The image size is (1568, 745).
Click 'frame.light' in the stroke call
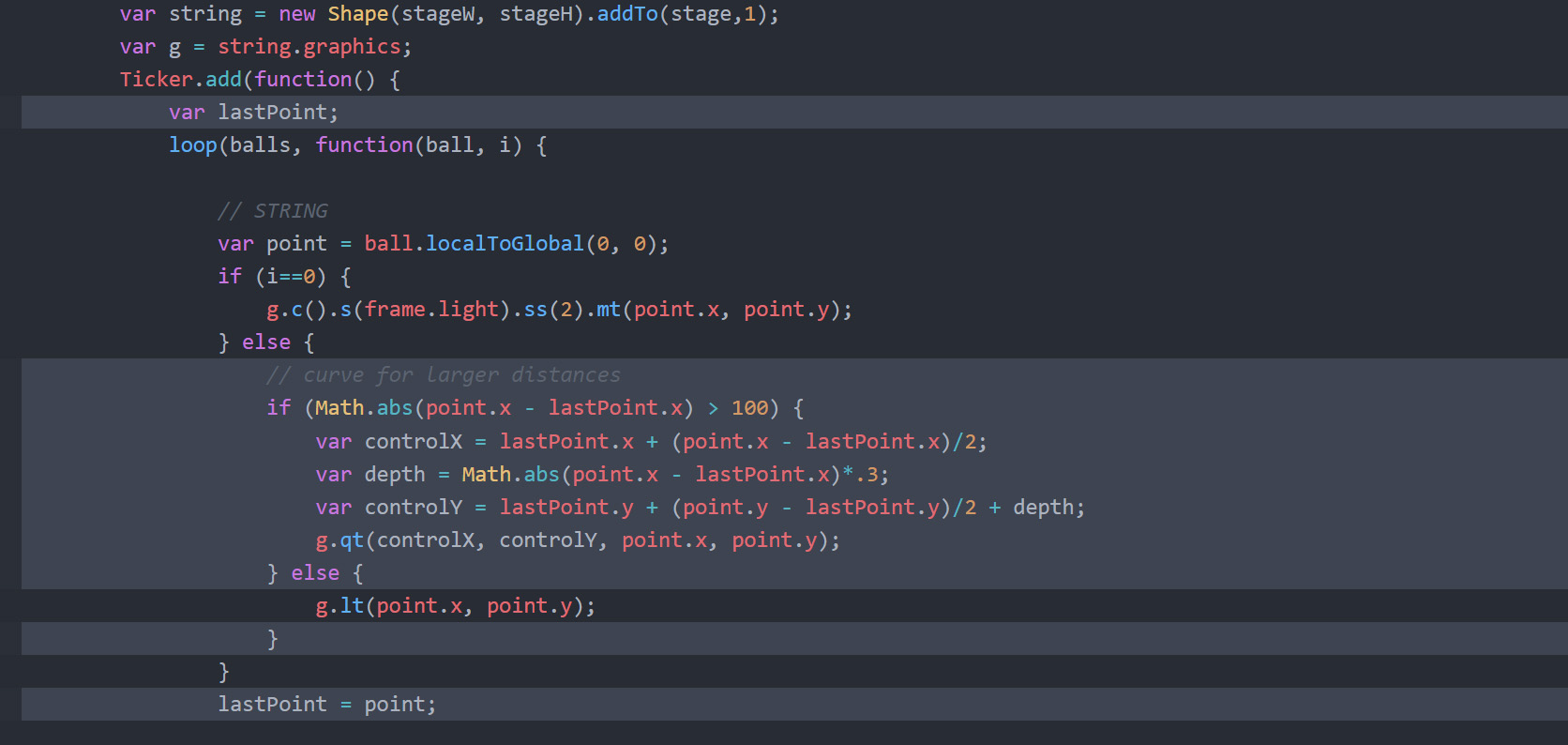tap(431, 310)
